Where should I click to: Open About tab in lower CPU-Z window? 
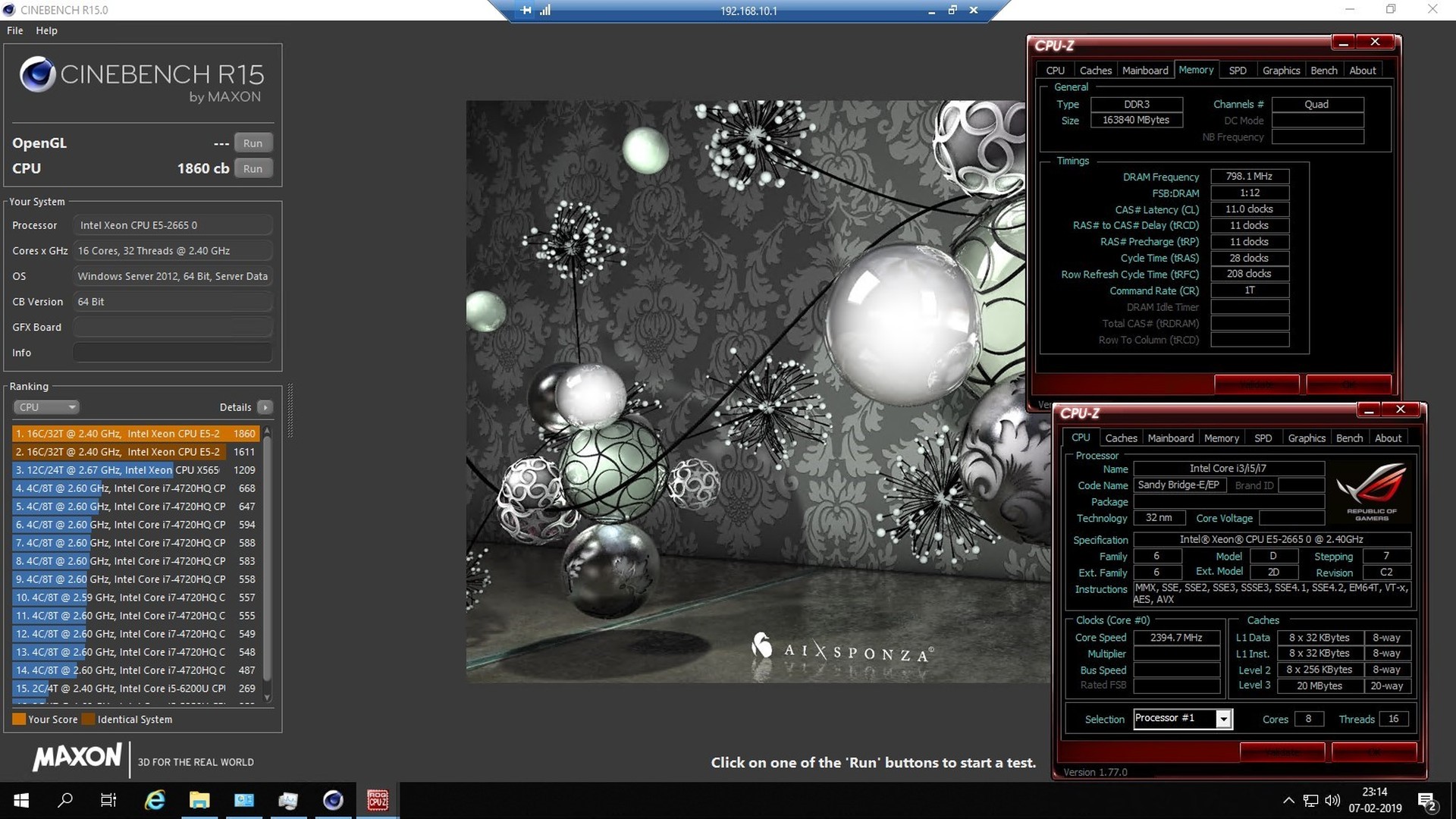point(1388,438)
